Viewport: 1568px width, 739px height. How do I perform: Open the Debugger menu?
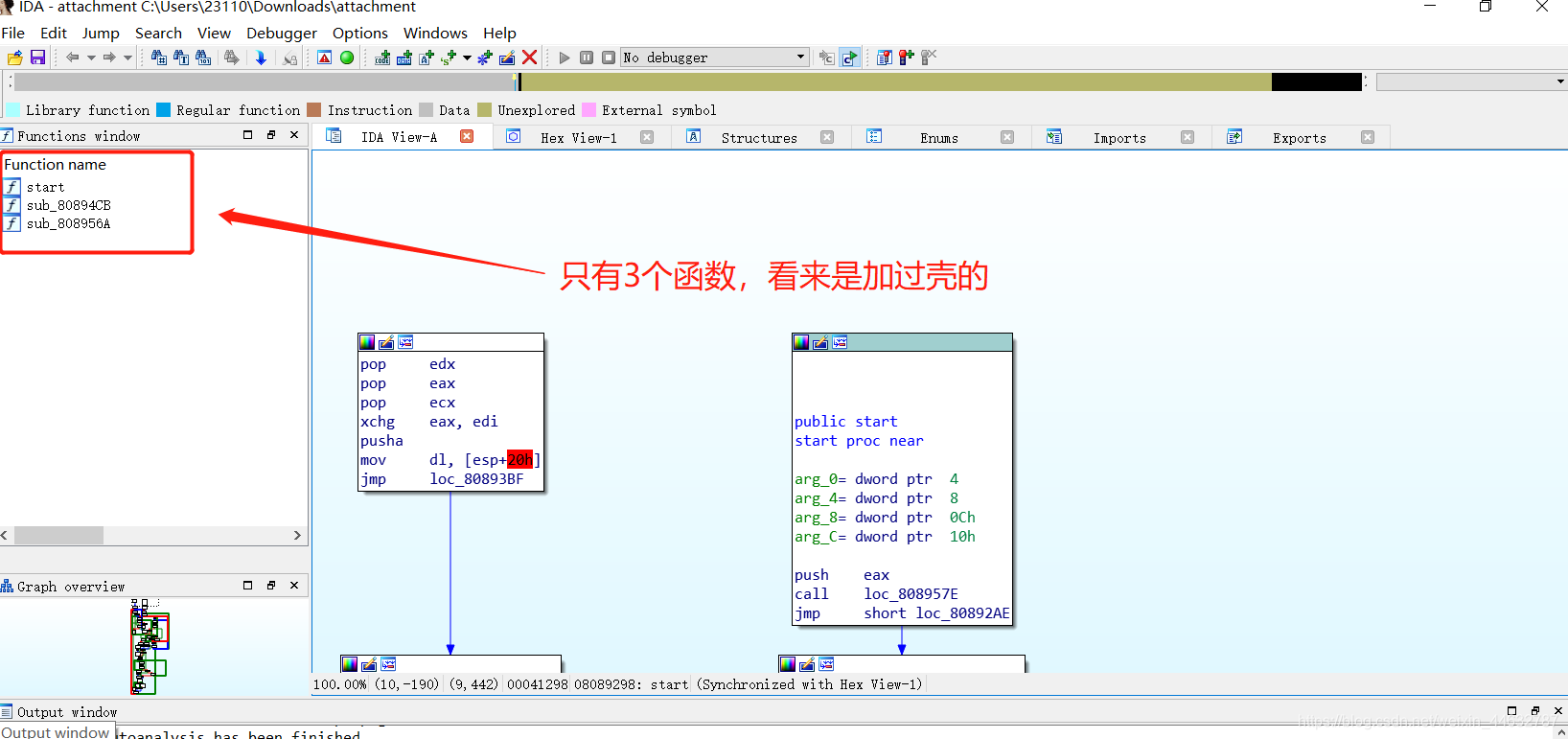[282, 33]
